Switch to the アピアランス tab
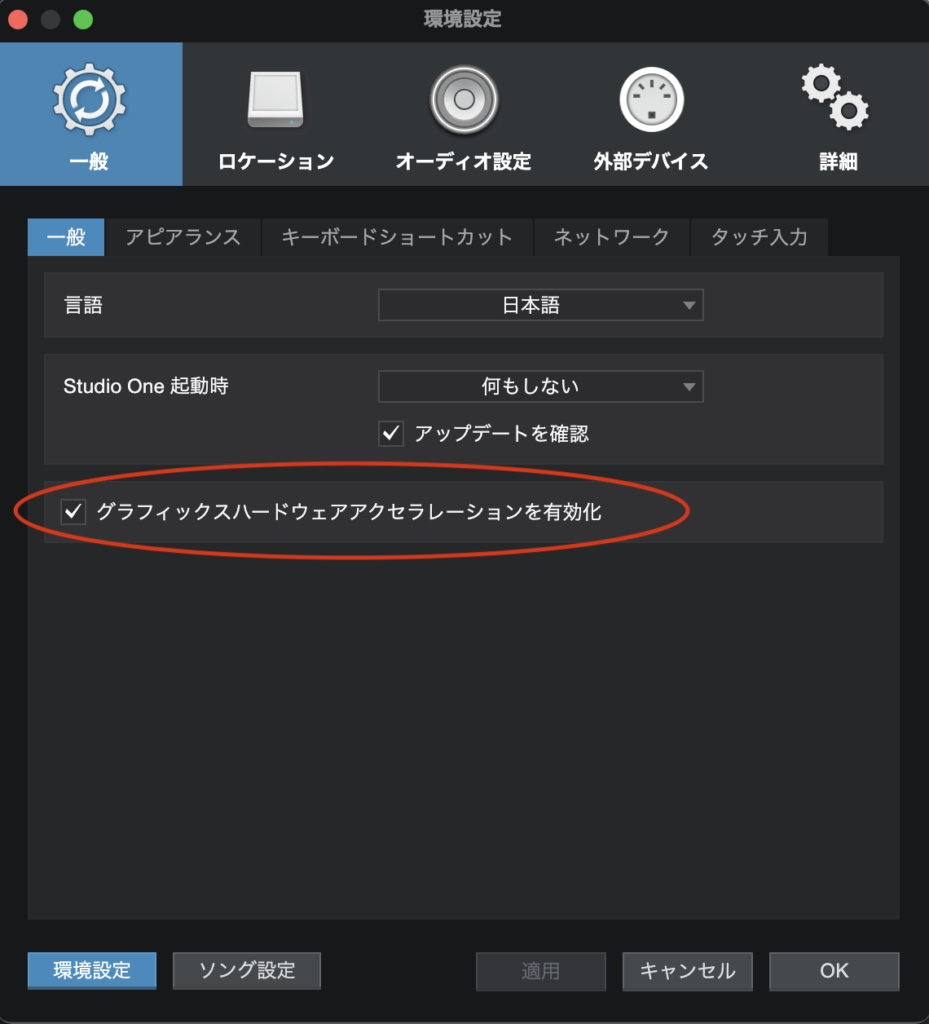The height and width of the screenshot is (1024, 929). click(183, 238)
